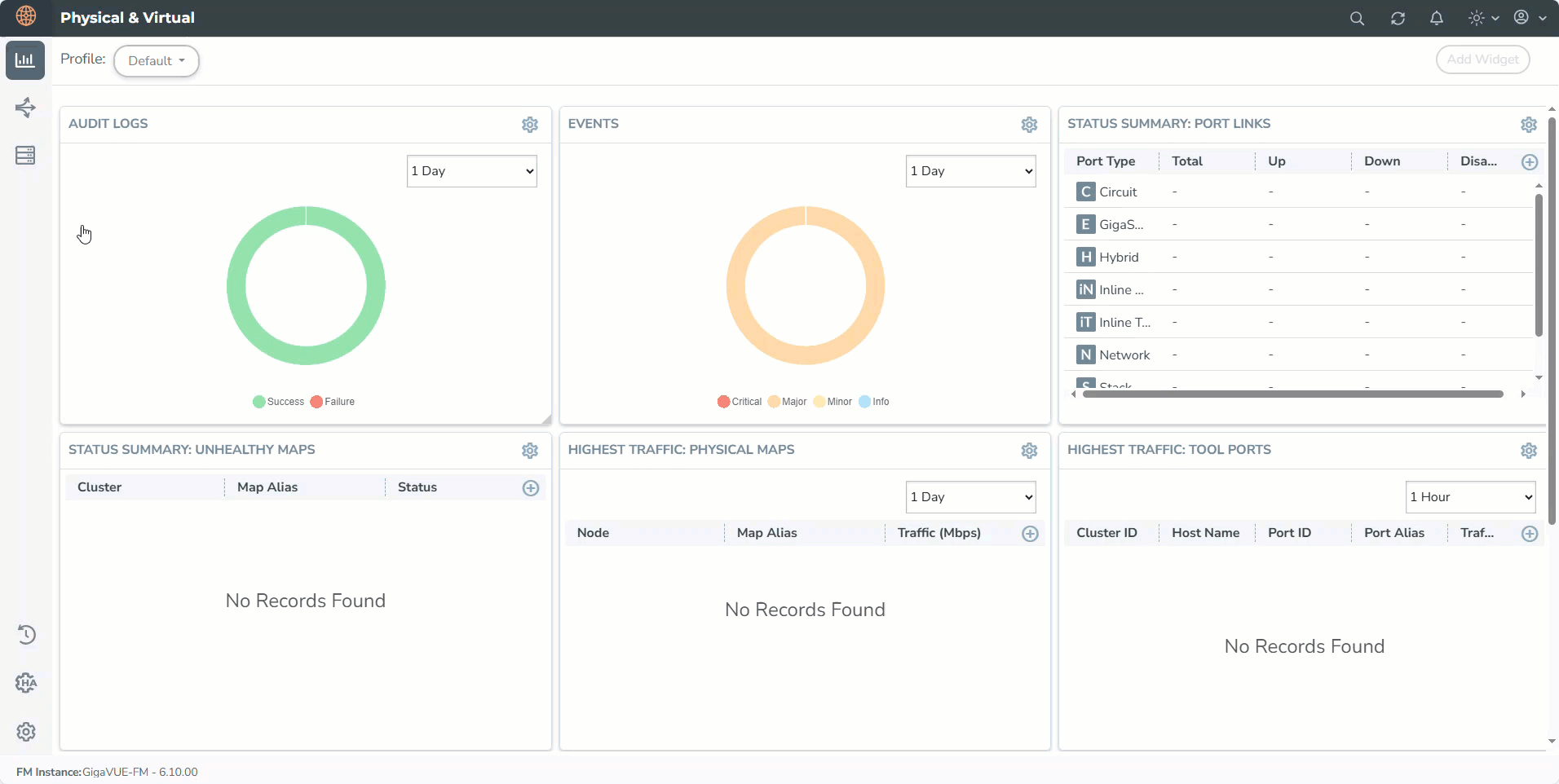Open the Profile Default dropdown
This screenshot has height=784, width=1559.
(157, 61)
